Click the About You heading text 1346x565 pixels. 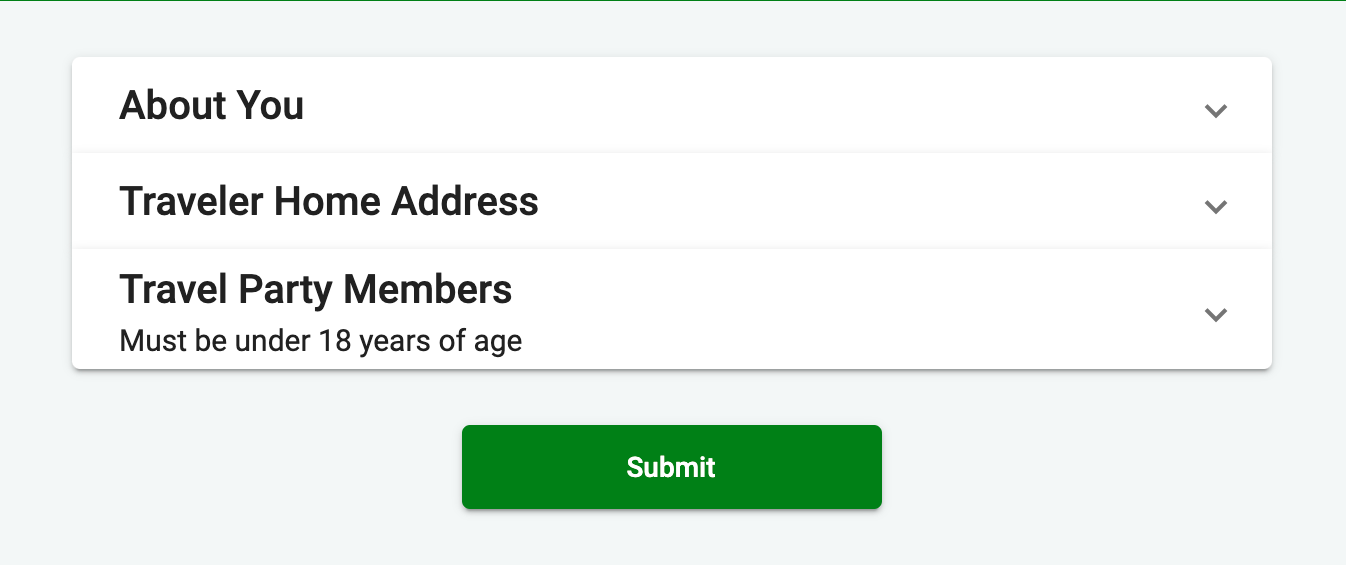pos(212,106)
